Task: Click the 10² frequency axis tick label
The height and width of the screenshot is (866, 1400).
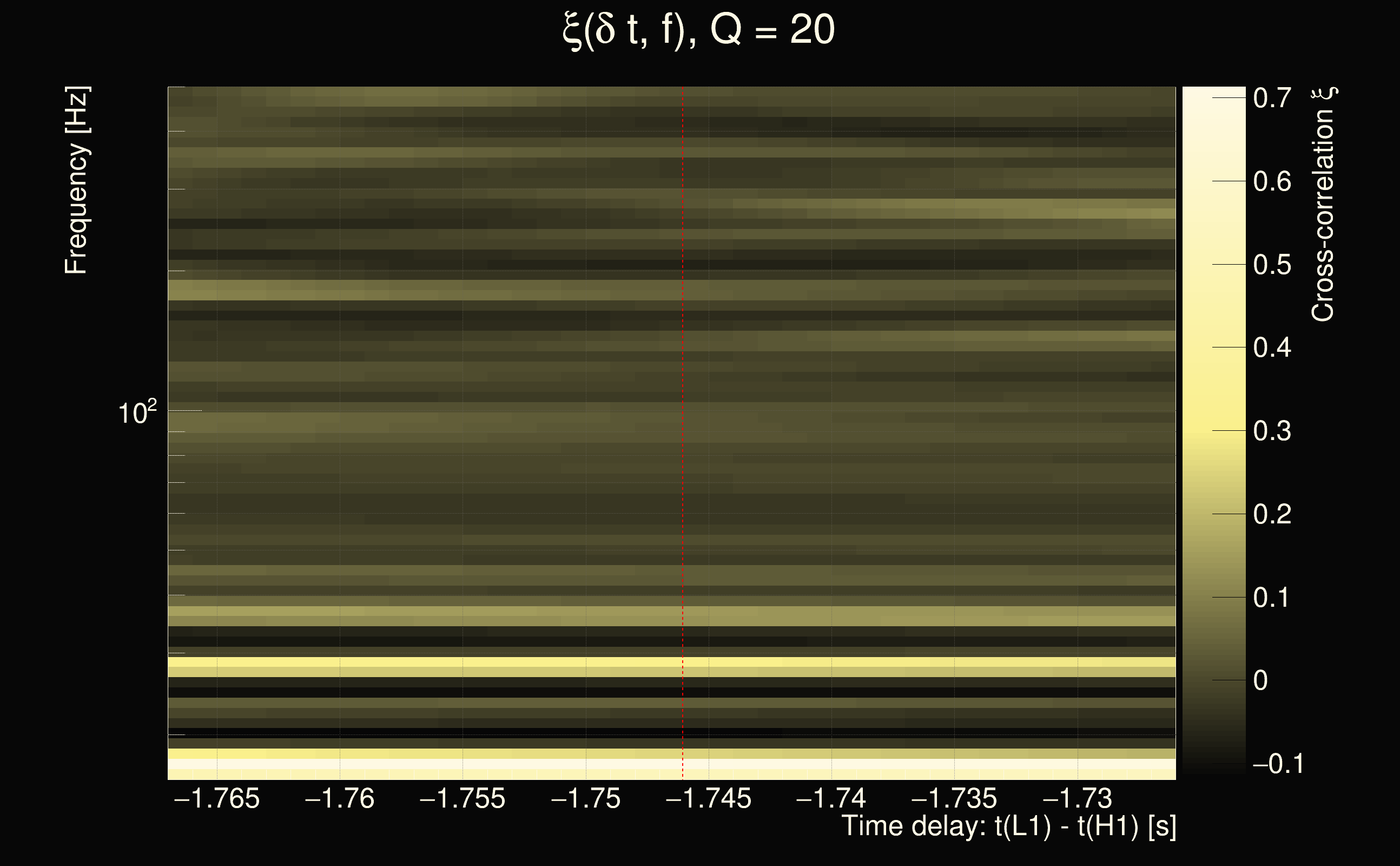Action: (x=137, y=412)
